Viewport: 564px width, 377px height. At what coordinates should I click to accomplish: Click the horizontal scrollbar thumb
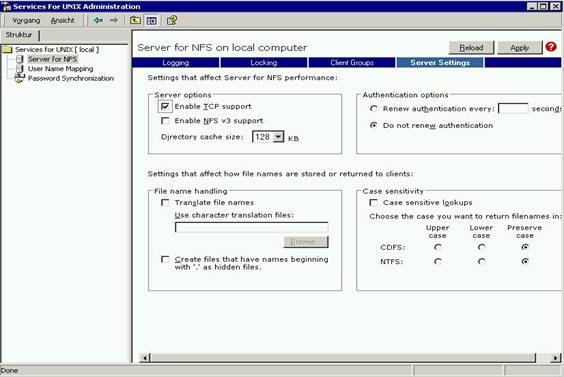coord(343,358)
